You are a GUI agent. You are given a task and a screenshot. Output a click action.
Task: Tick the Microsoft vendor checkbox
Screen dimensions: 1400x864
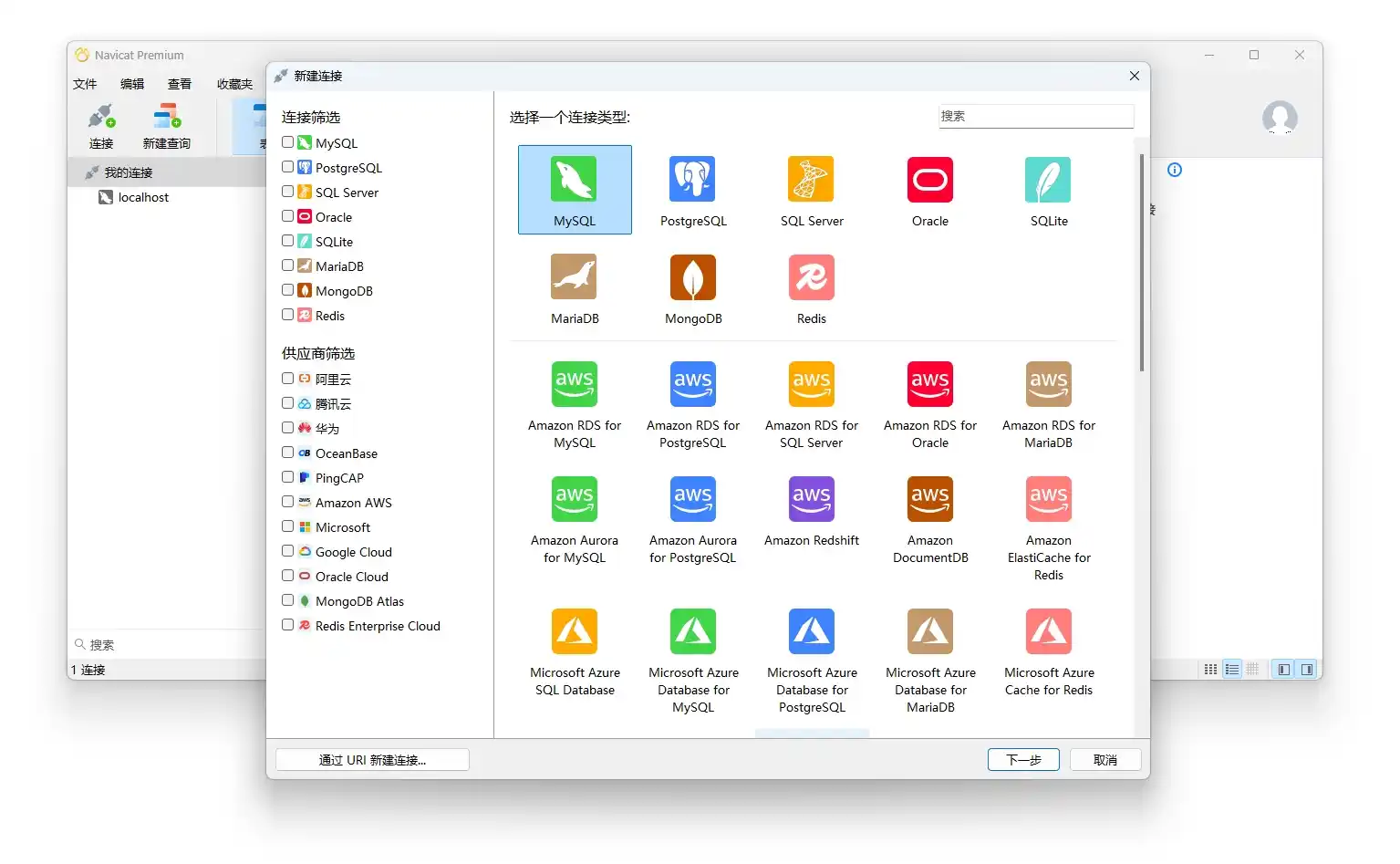pos(287,526)
